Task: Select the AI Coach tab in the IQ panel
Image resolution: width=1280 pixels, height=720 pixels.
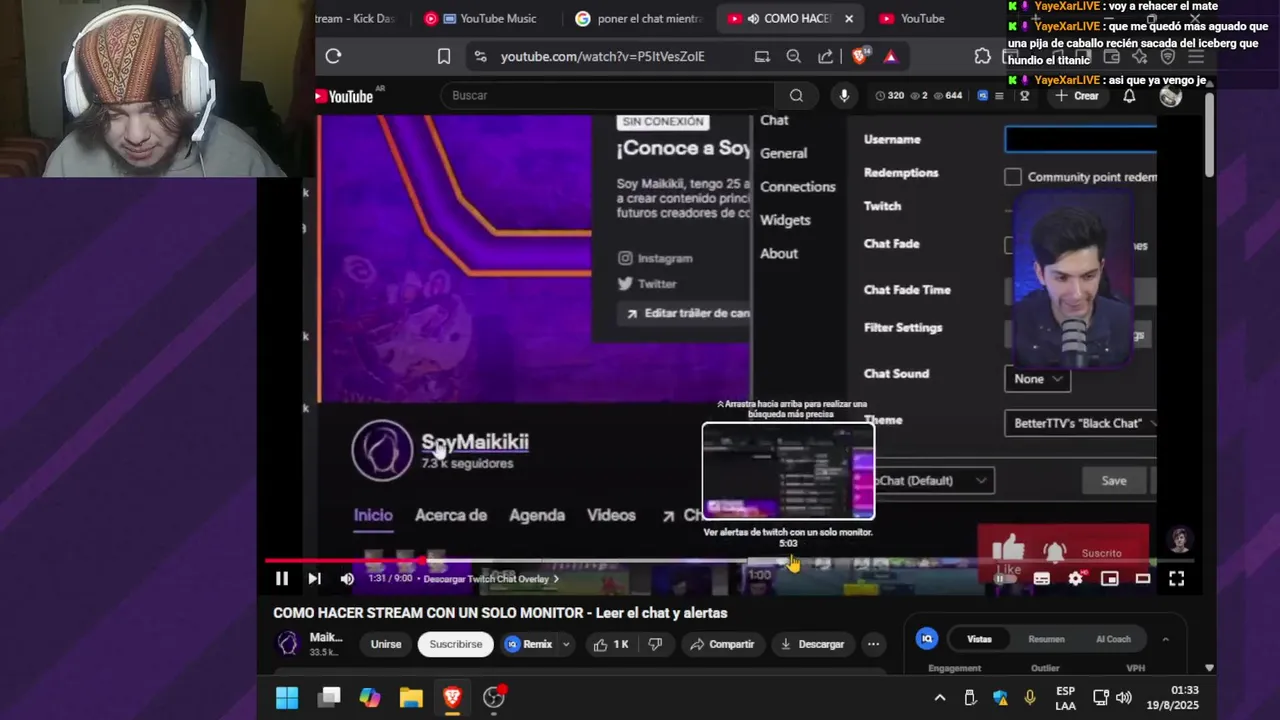Action: click(x=1113, y=639)
